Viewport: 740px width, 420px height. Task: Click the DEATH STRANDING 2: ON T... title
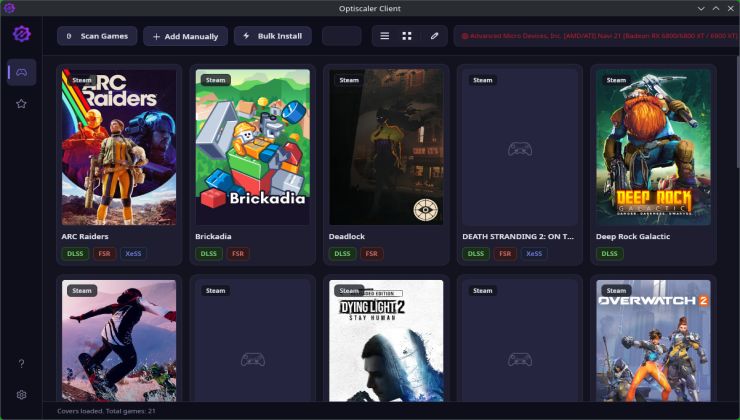point(518,236)
